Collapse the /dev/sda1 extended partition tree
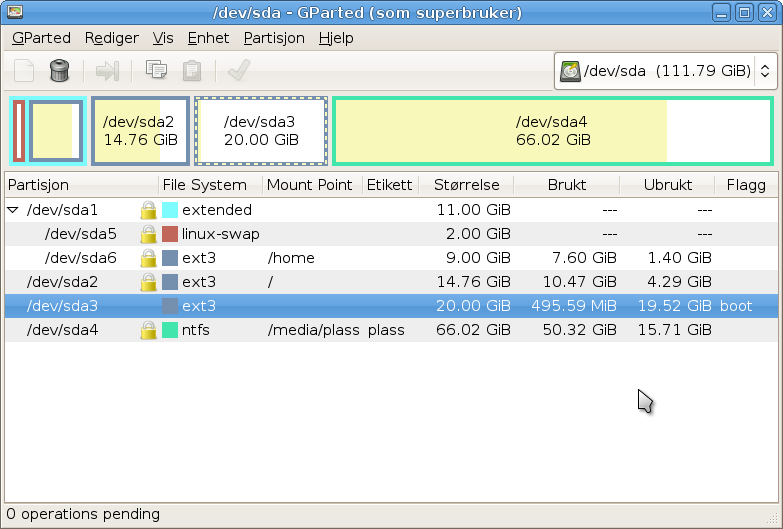The image size is (783, 529). (13, 210)
